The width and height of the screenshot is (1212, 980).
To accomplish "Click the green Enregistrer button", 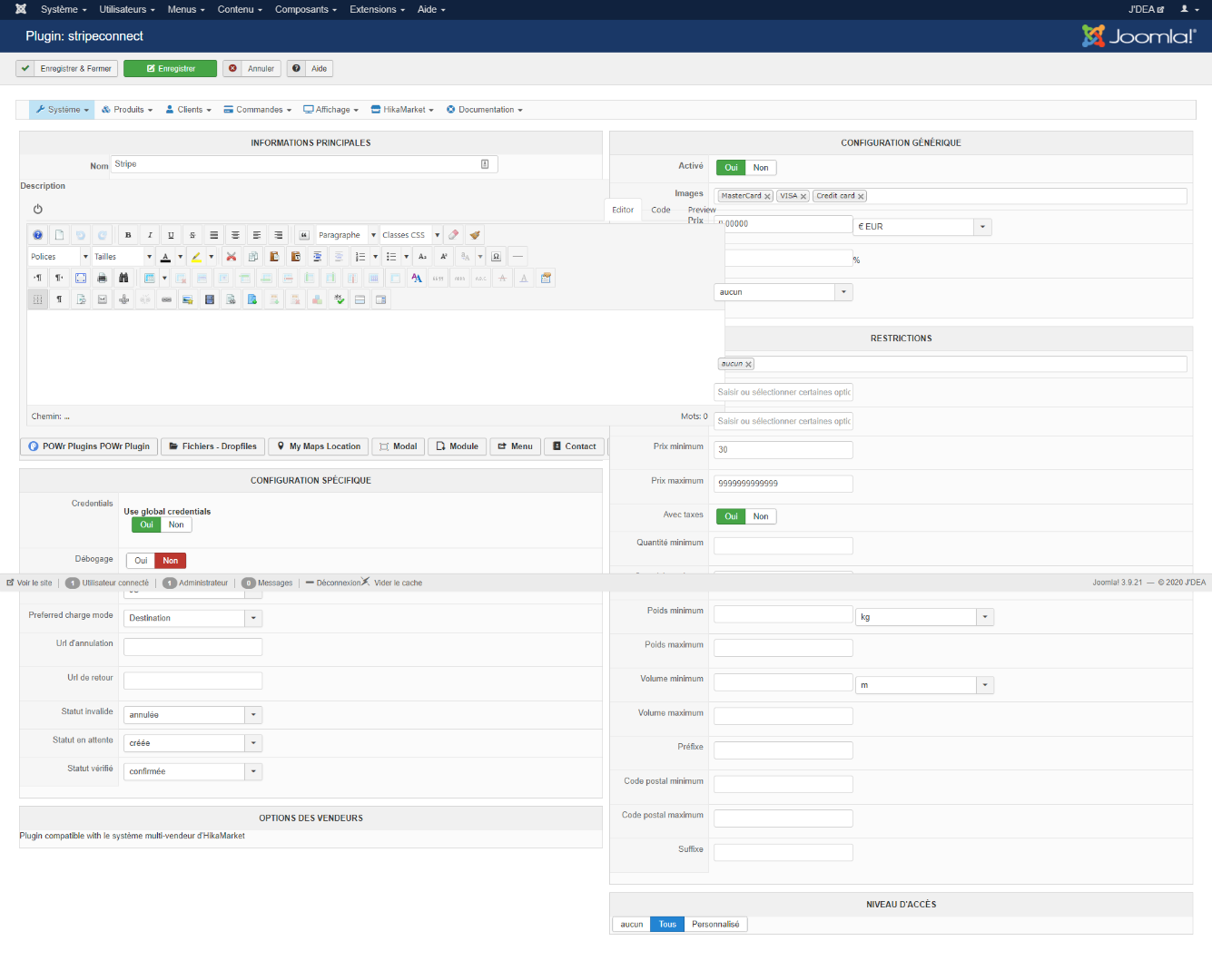I will [171, 69].
